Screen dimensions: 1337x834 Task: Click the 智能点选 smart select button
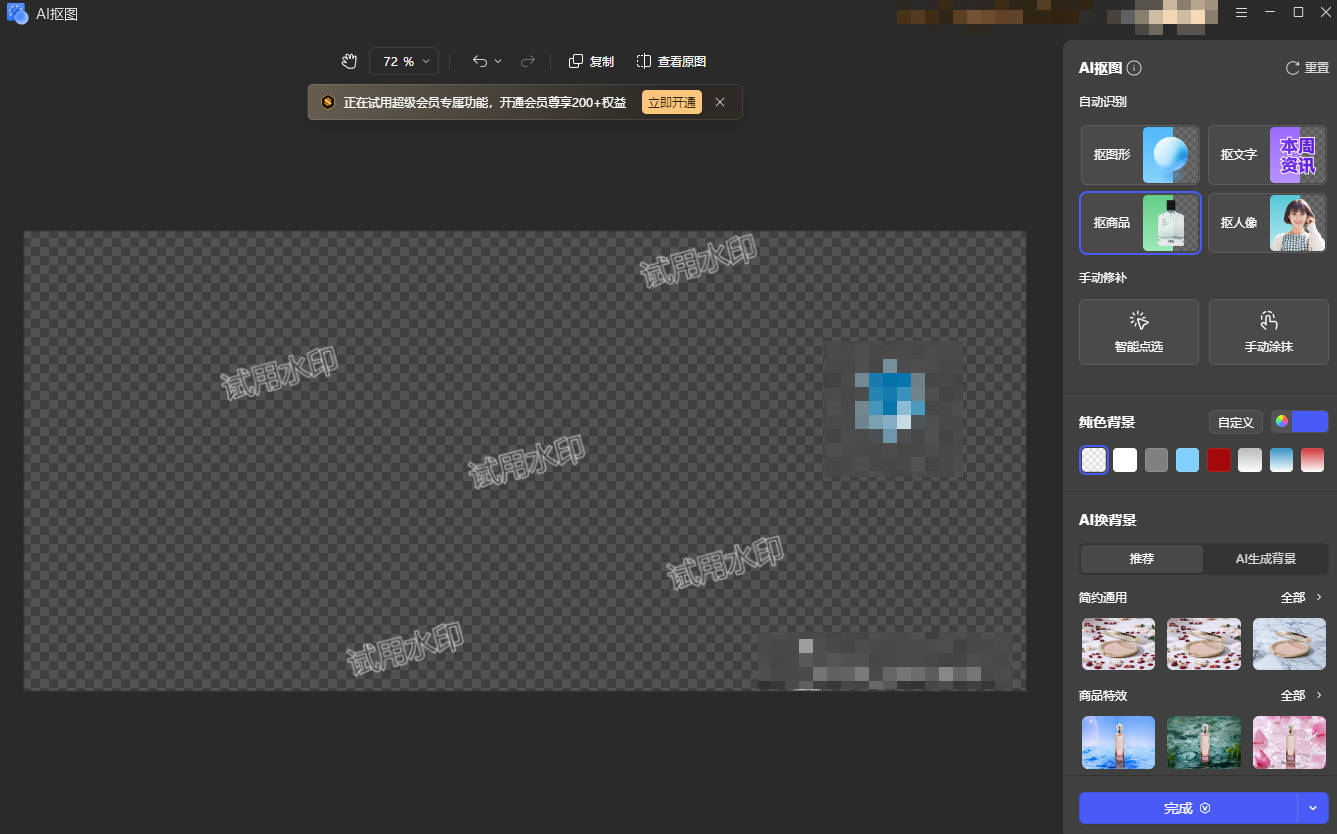coord(1138,332)
